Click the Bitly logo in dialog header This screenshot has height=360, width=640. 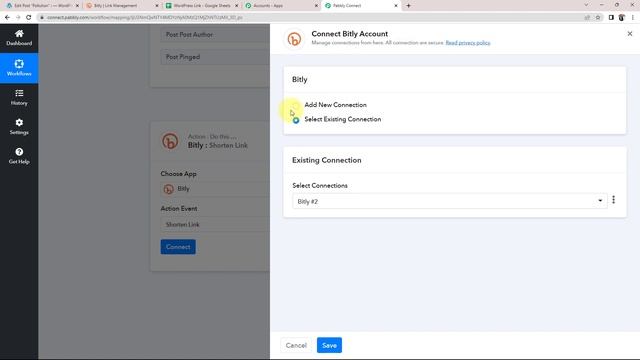coord(294,39)
